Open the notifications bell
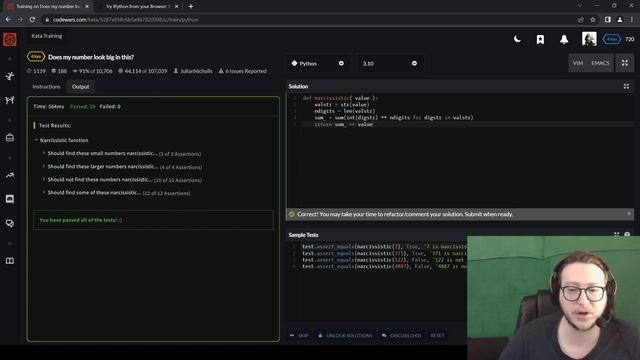 click(564, 39)
